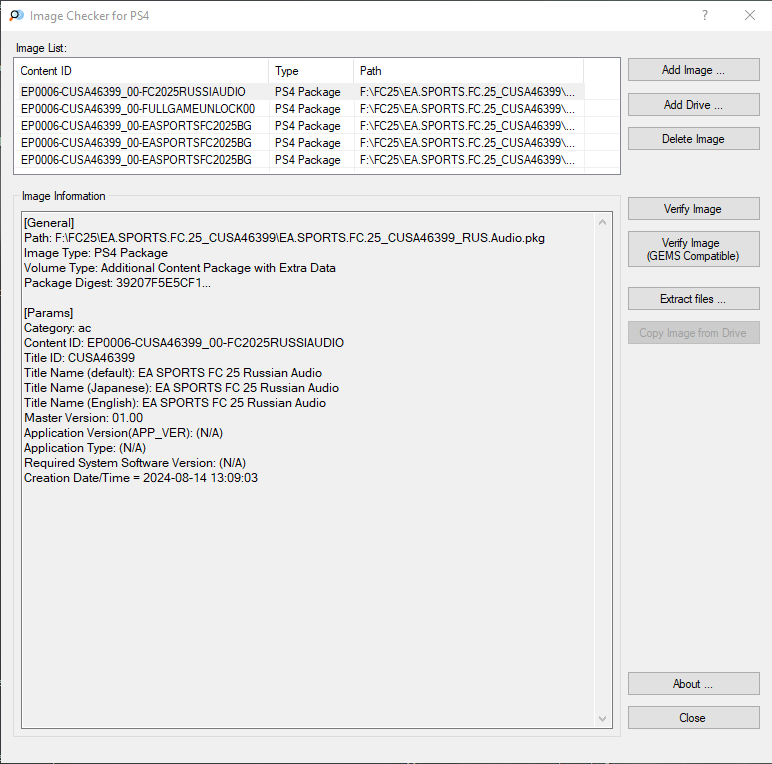Click the Title Name (Japanese) line
This screenshot has width=772, height=764.
(181, 388)
